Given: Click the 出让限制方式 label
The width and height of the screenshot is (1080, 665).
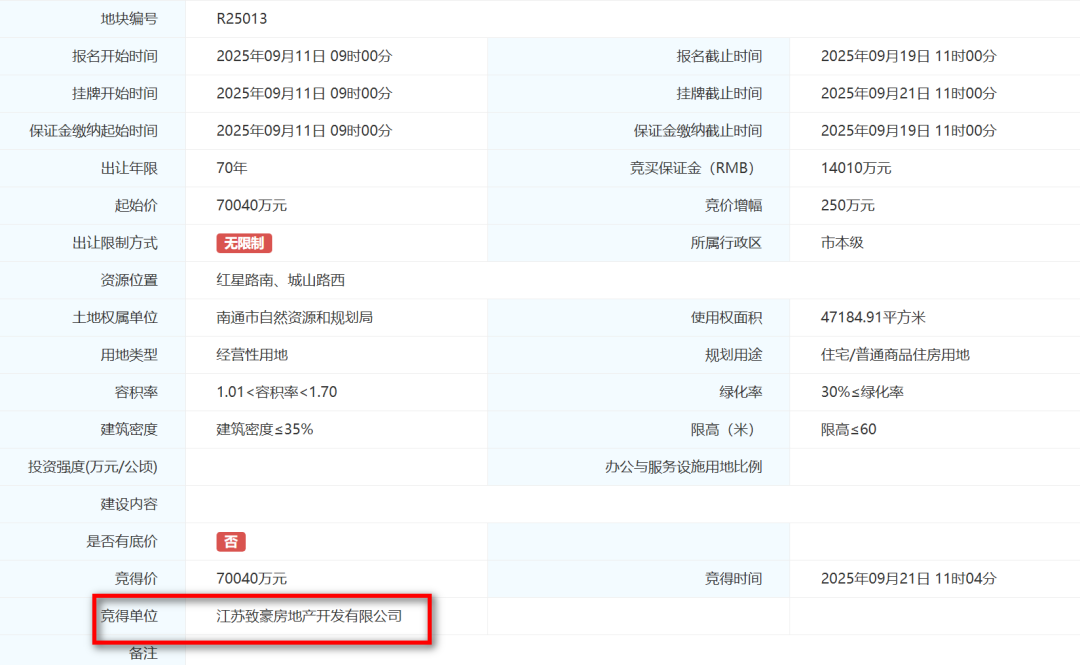Looking at the screenshot, I should [115, 243].
